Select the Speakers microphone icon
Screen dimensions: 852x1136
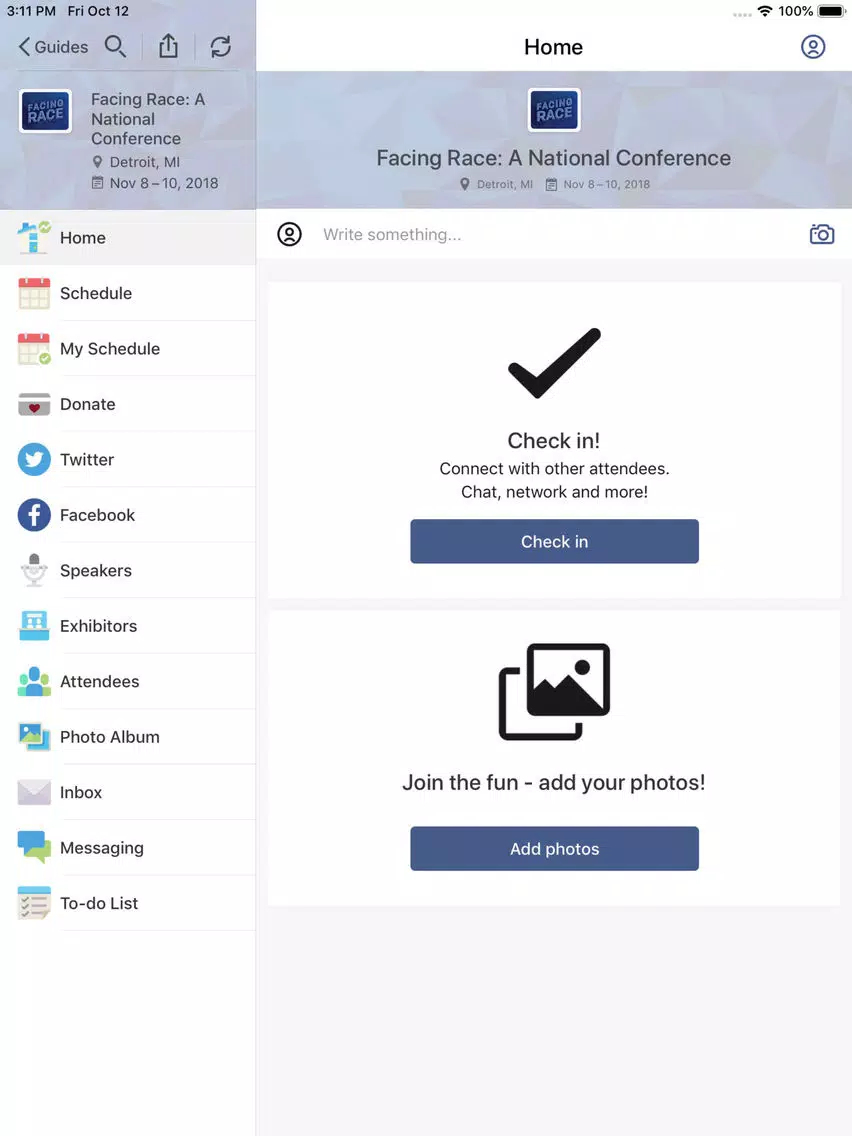(34, 570)
